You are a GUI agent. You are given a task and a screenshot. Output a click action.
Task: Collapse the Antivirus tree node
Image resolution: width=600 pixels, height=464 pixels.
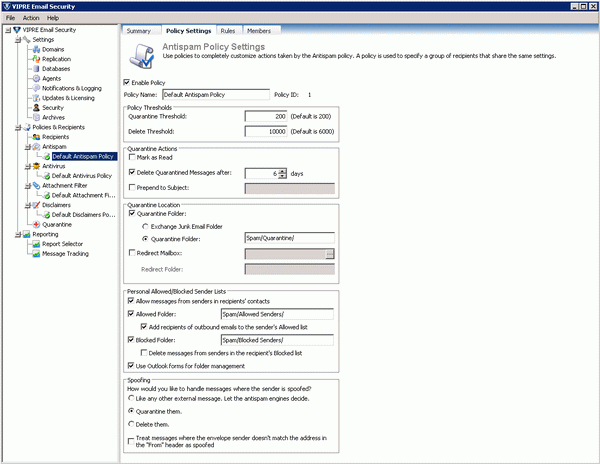[28, 166]
